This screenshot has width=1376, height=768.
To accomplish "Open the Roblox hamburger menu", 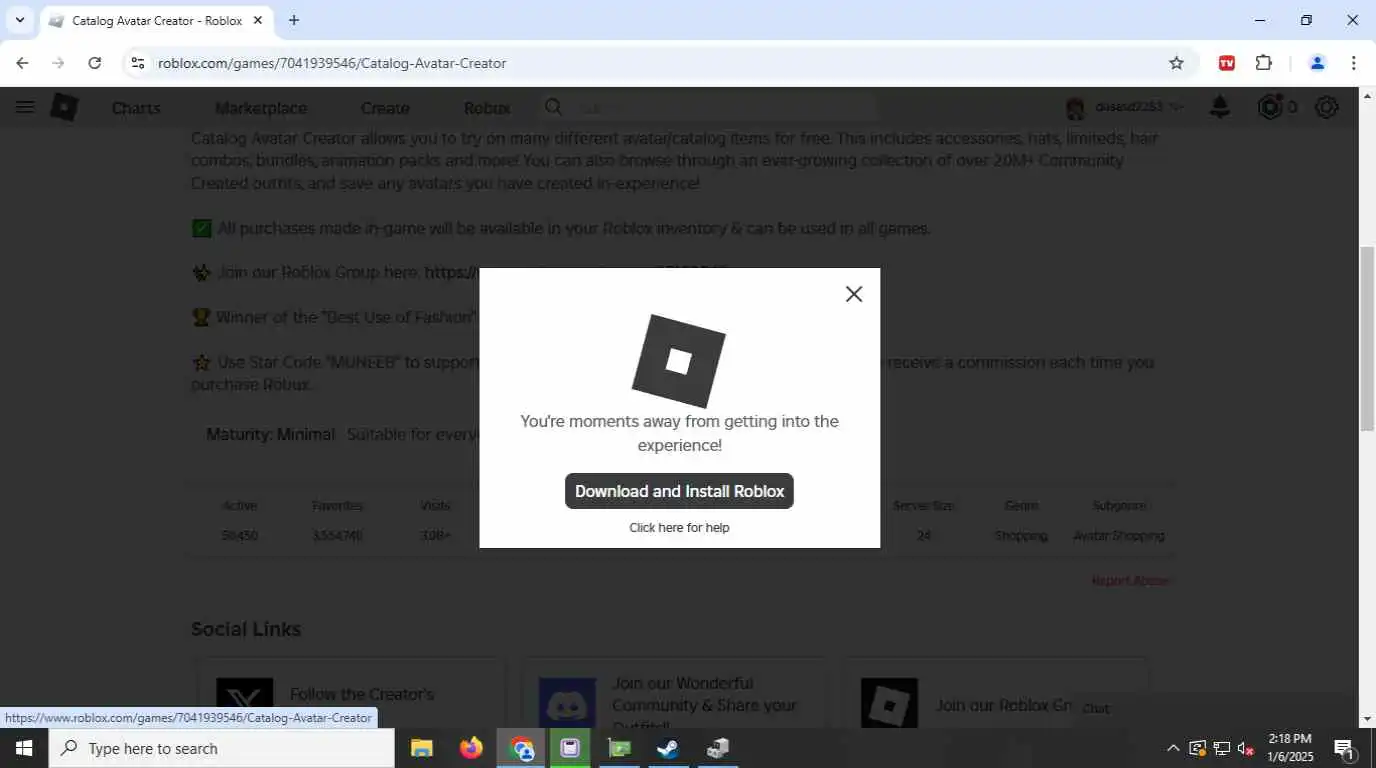I will pos(25,108).
